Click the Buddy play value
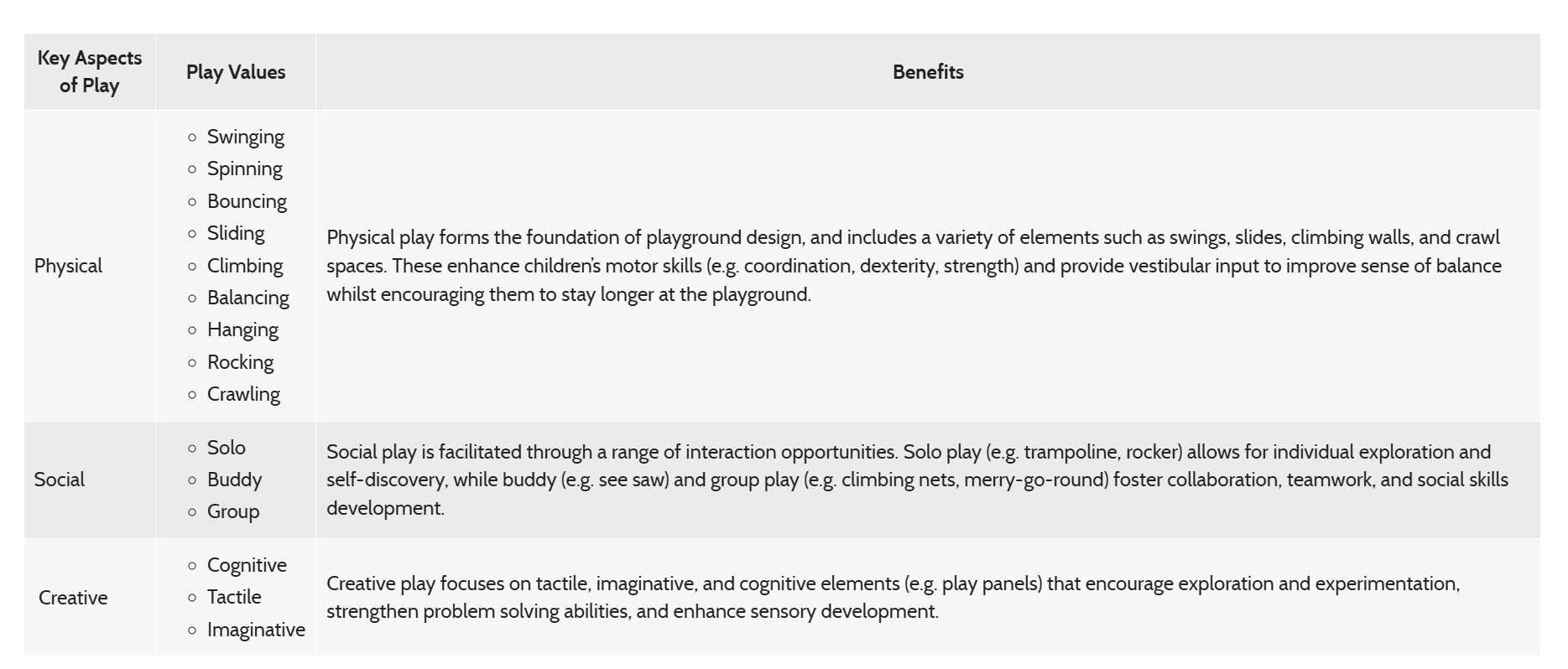Screen dimensions: 1568x669 [x=234, y=480]
